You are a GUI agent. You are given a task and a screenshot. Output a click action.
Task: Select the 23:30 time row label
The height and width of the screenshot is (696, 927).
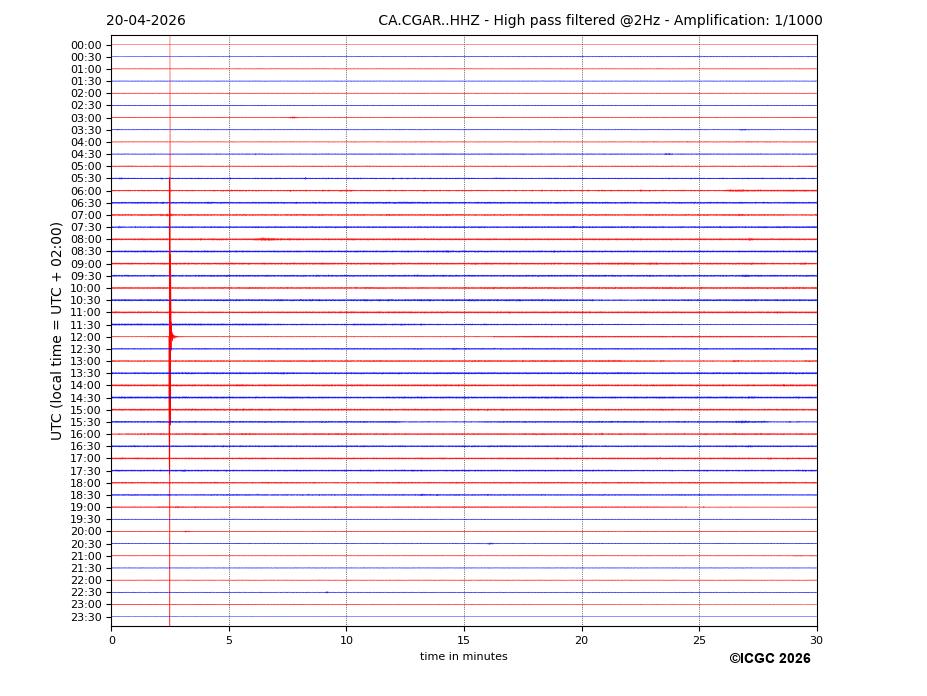(86, 617)
